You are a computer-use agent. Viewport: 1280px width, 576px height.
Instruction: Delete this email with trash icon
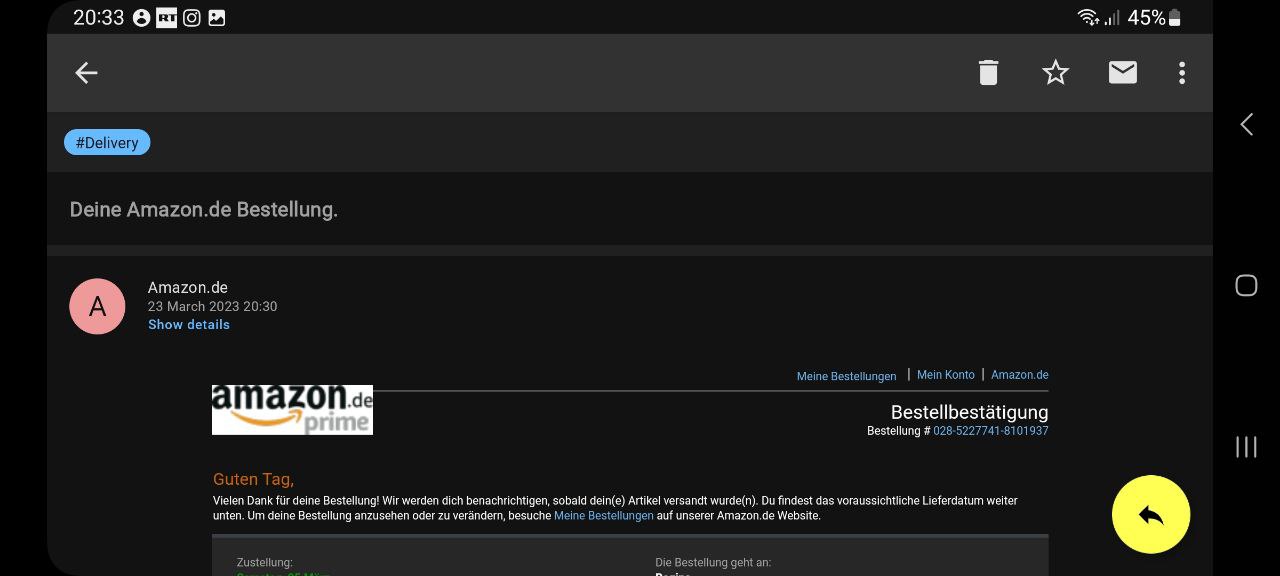point(988,73)
